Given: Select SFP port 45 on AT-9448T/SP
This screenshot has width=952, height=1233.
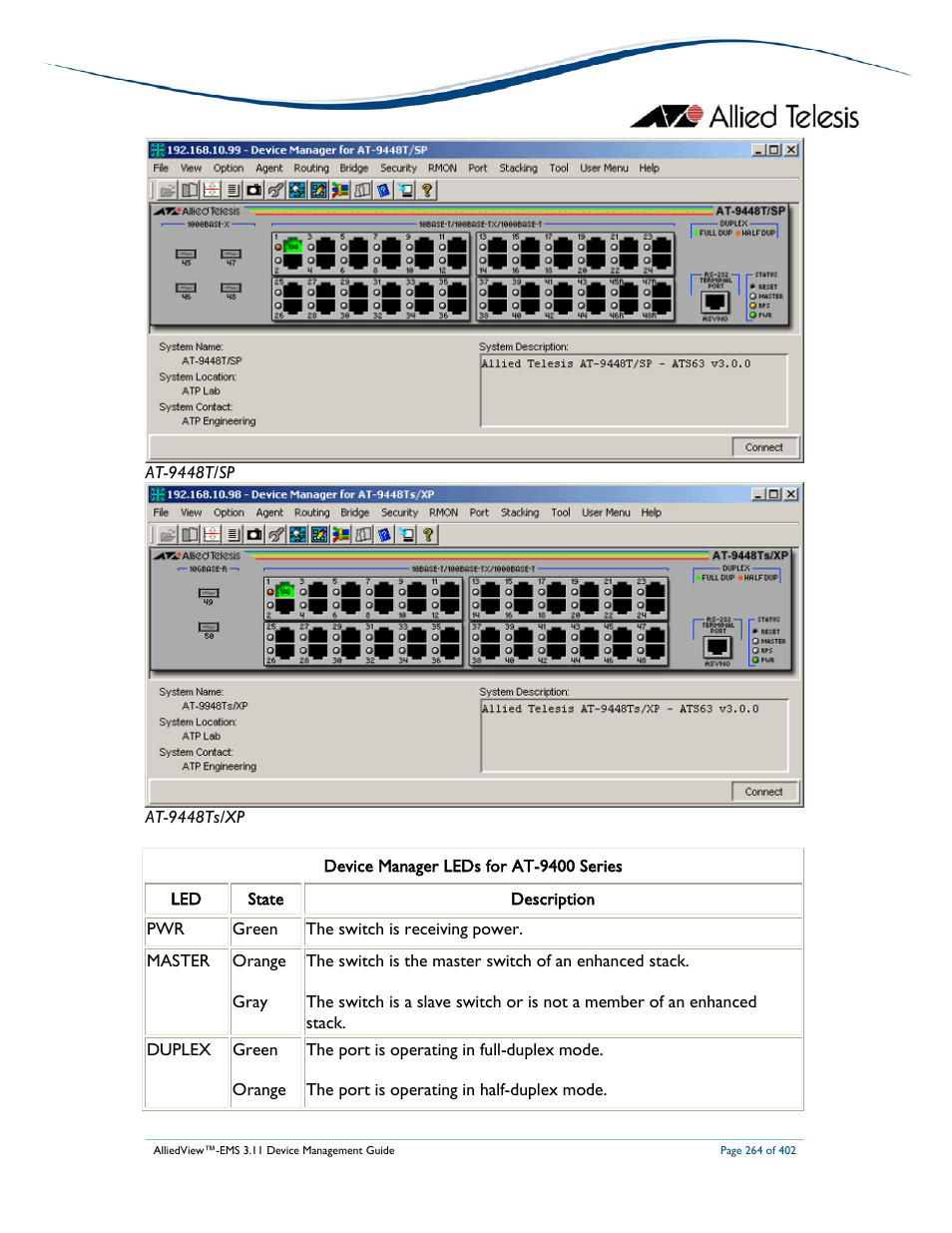Looking at the screenshot, I should [x=187, y=255].
